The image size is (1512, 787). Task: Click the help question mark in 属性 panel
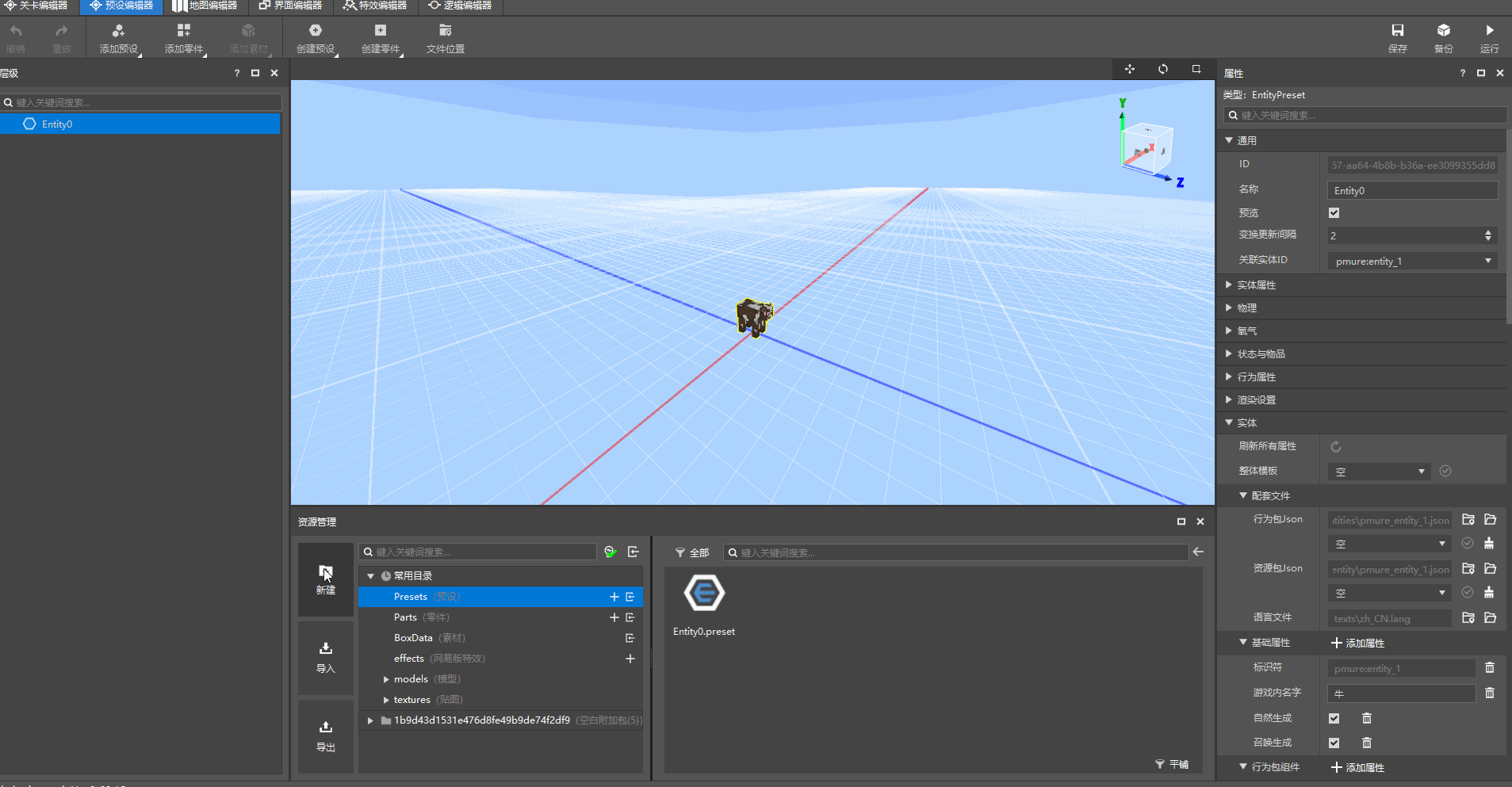point(1462,73)
